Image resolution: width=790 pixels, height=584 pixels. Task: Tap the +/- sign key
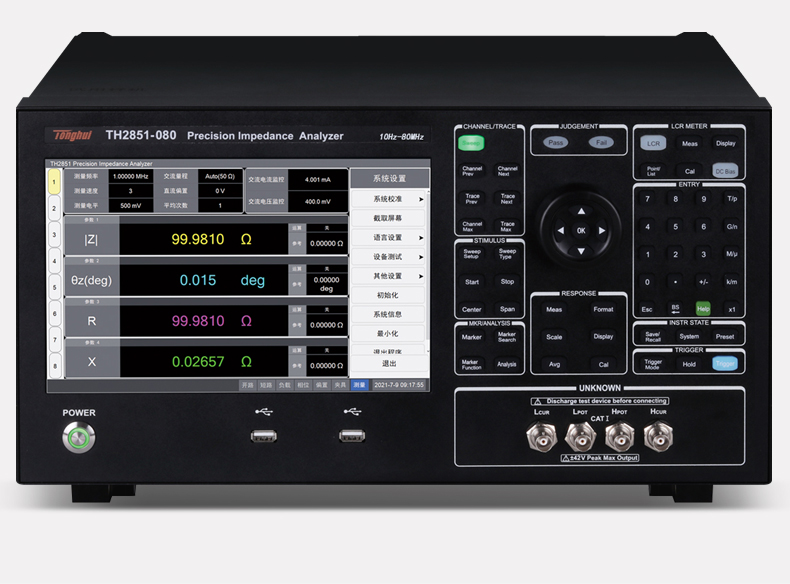pos(703,282)
